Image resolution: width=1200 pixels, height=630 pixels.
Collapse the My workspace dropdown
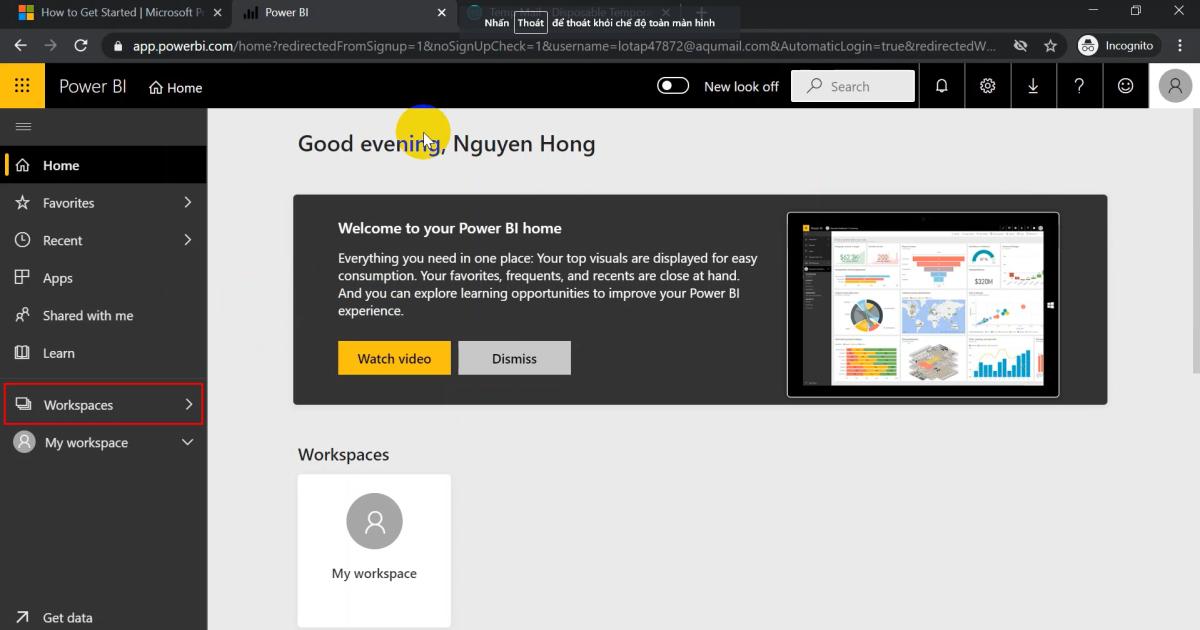click(186, 441)
